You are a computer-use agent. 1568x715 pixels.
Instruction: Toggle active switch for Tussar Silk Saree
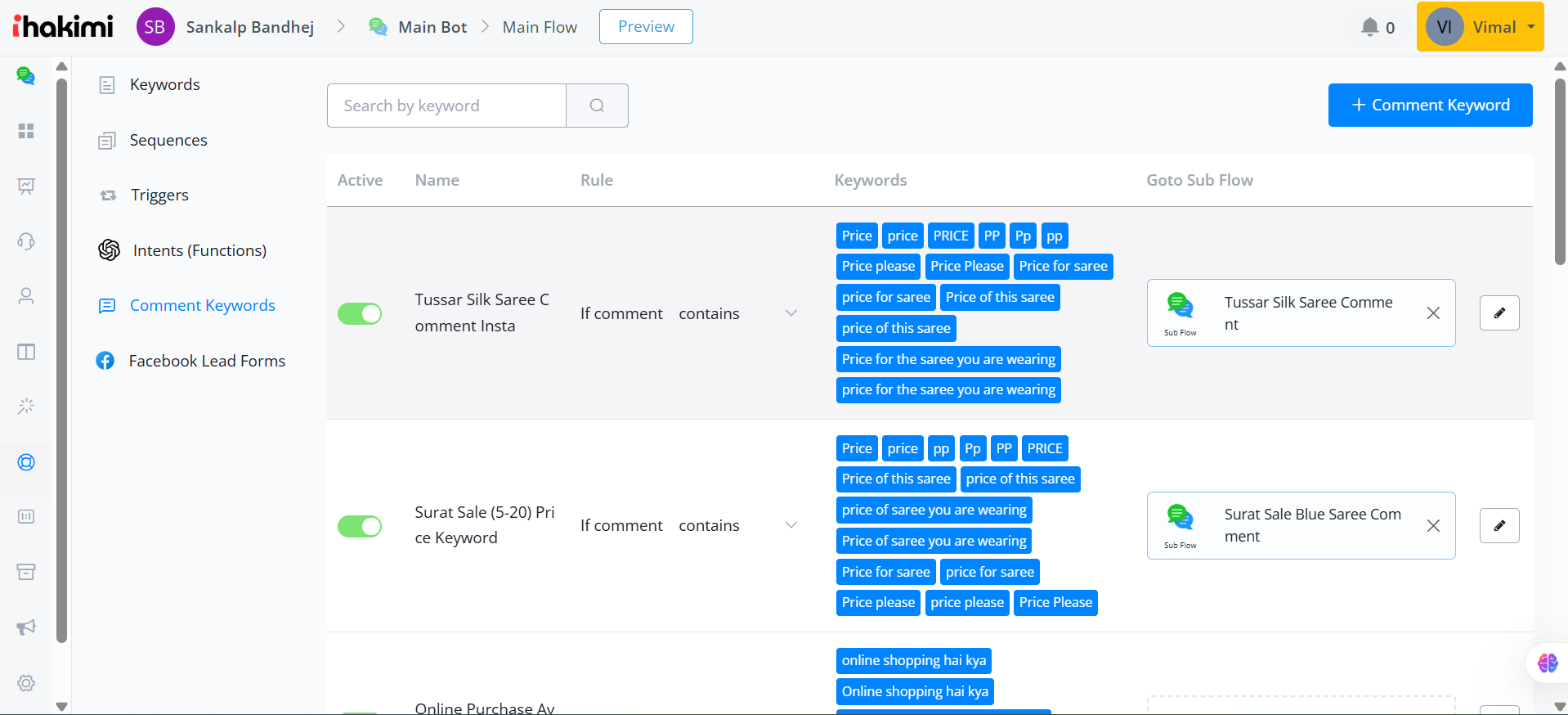(x=360, y=313)
